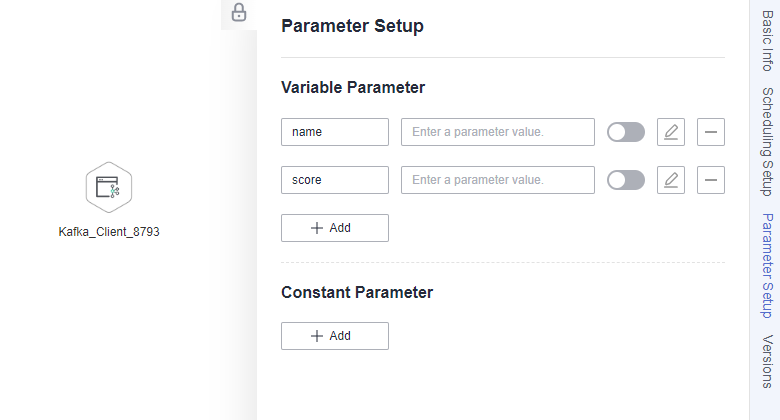The width and height of the screenshot is (780, 420).
Task: Select the Kafka_Client_8793 node icon
Action: 108,188
